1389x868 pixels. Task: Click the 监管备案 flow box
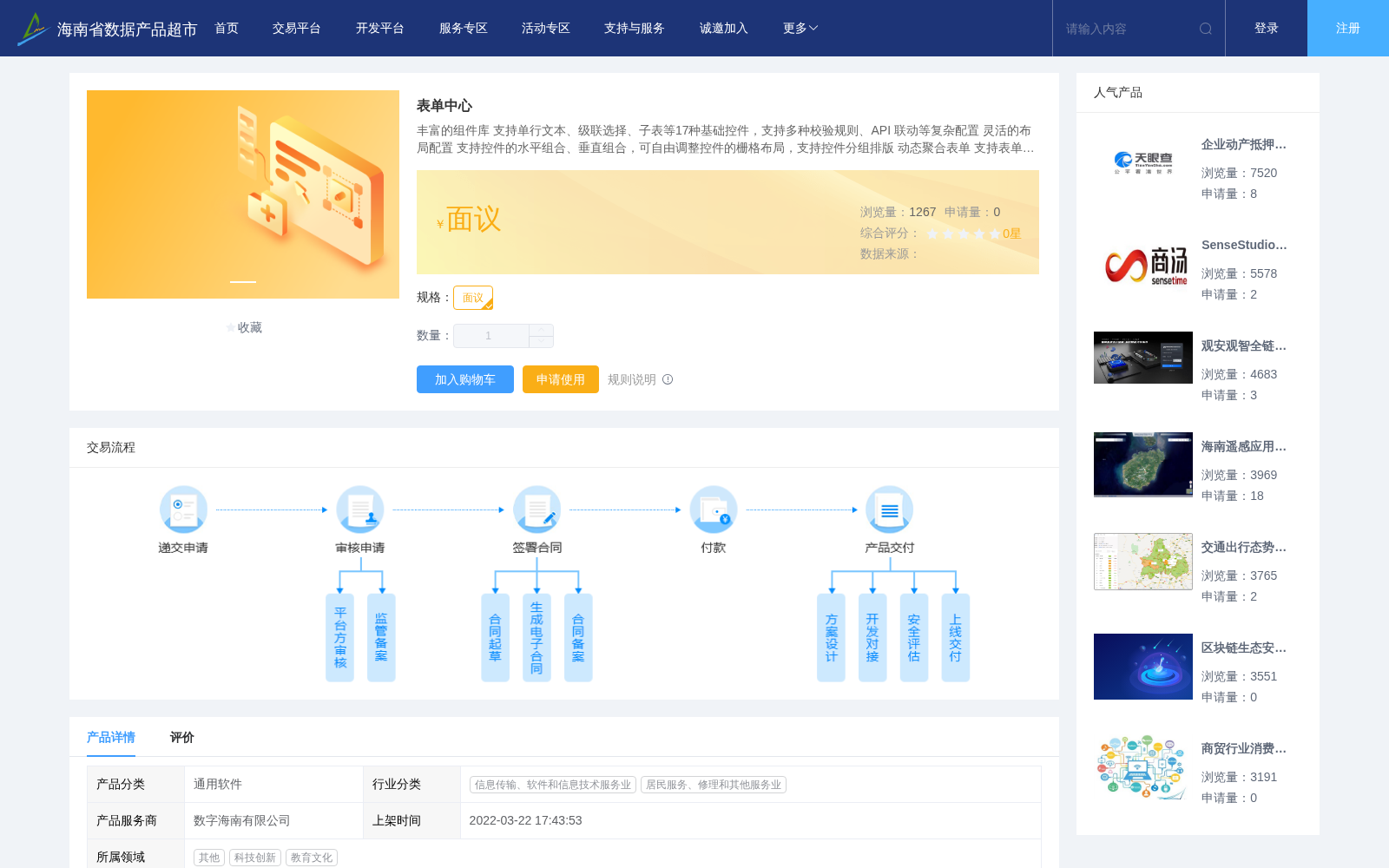point(381,638)
